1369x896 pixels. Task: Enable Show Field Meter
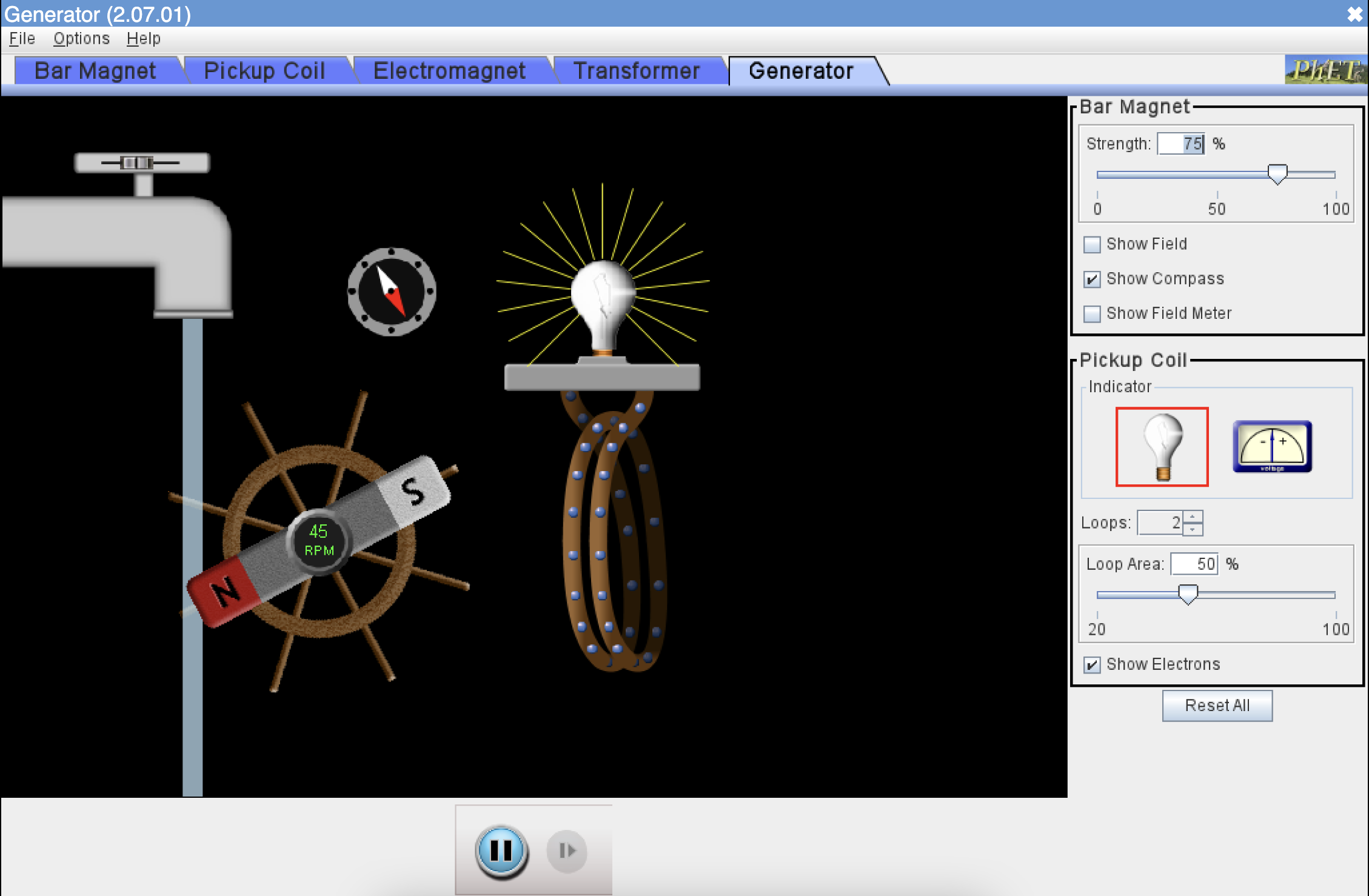click(x=1092, y=313)
